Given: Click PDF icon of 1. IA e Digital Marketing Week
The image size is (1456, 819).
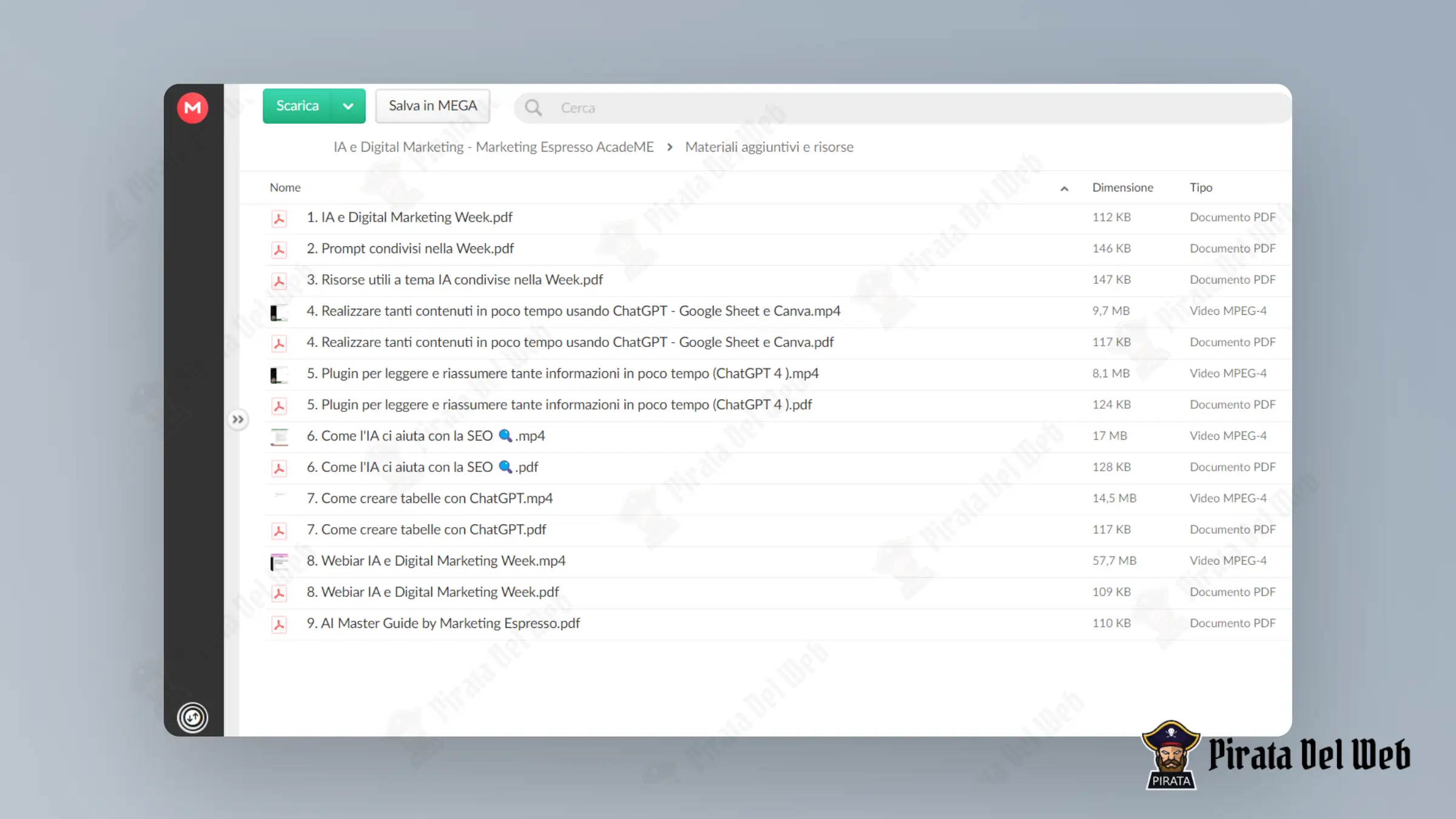Looking at the screenshot, I should [x=279, y=218].
